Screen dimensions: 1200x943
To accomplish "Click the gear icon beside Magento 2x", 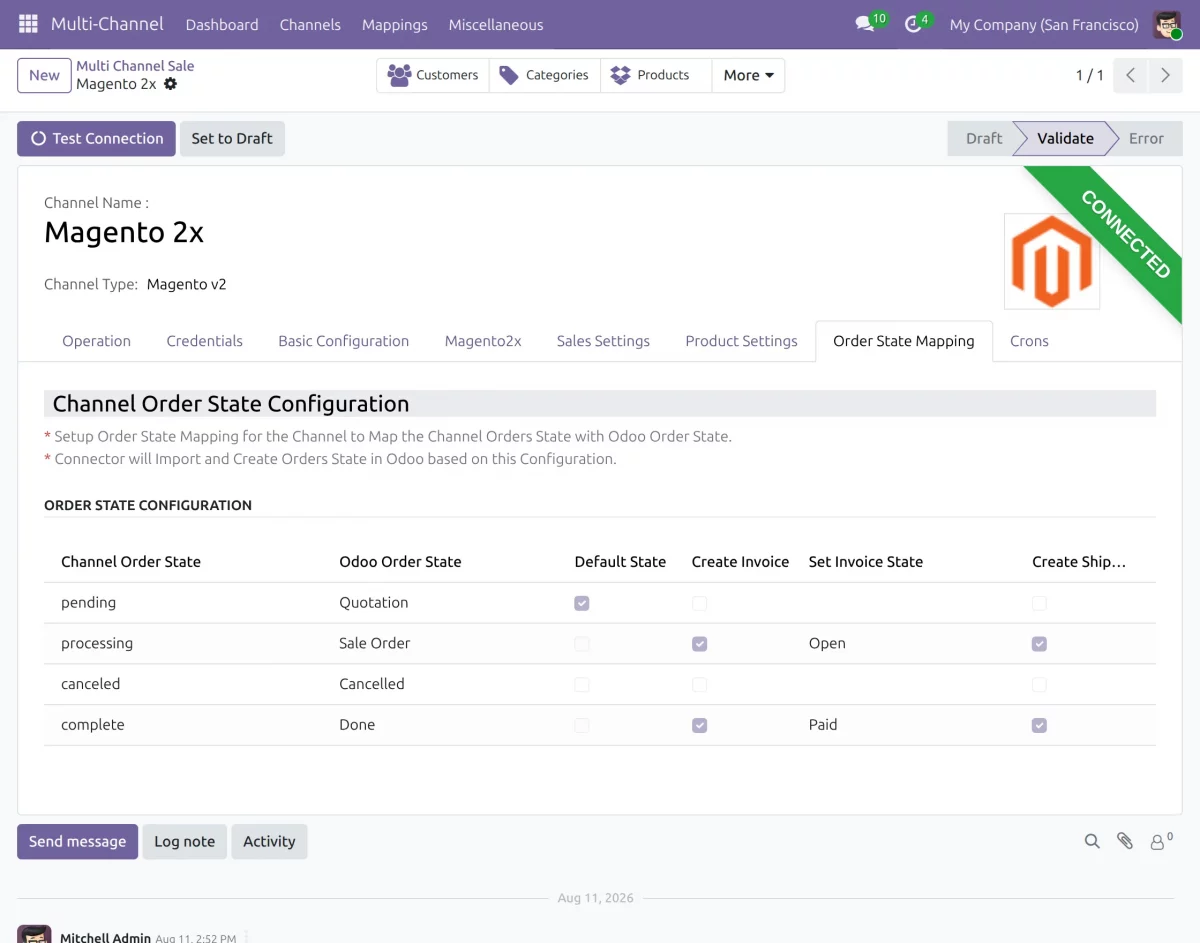I will pyautogui.click(x=171, y=84).
